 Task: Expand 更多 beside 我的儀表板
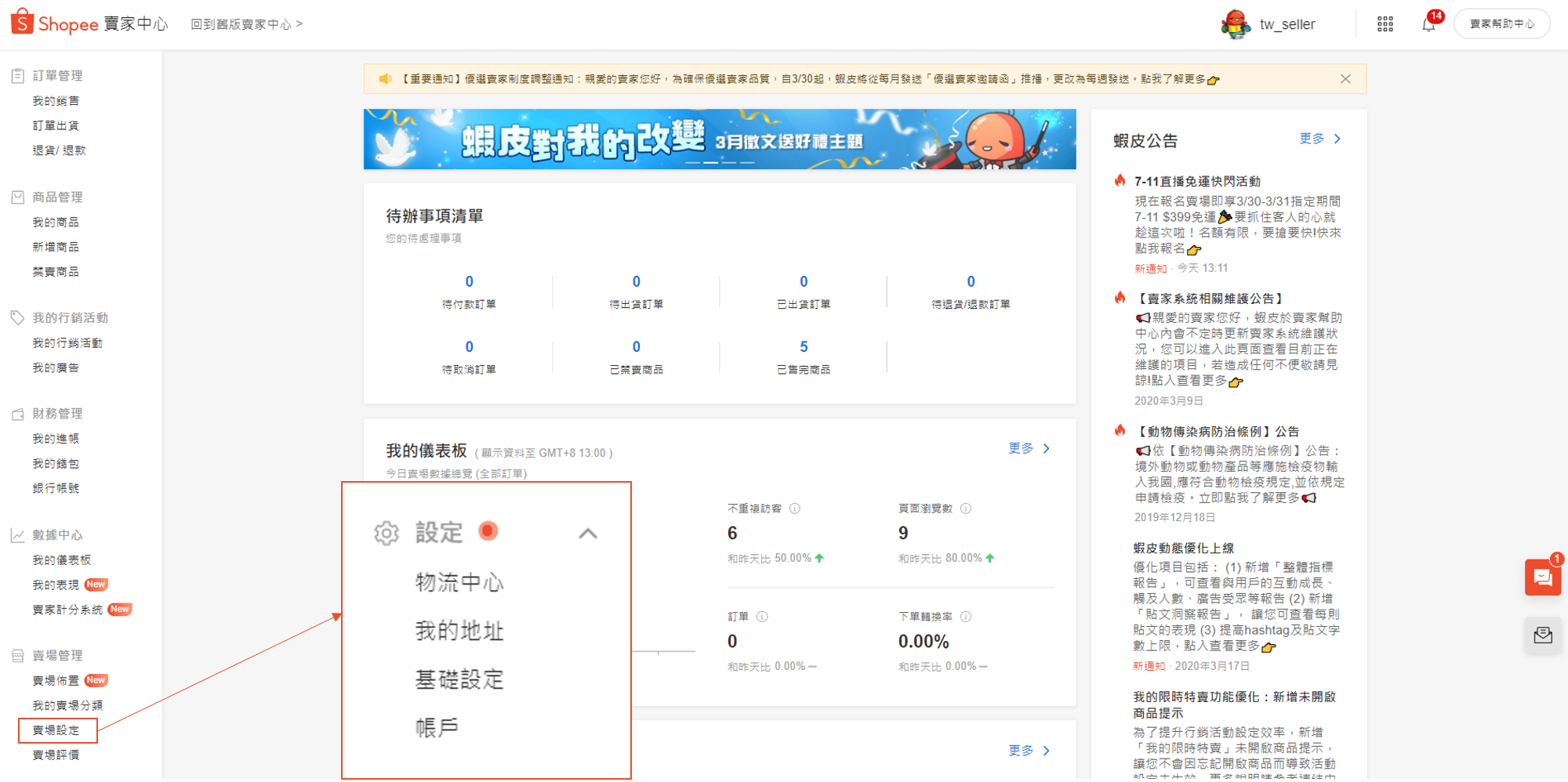[x=1029, y=448]
